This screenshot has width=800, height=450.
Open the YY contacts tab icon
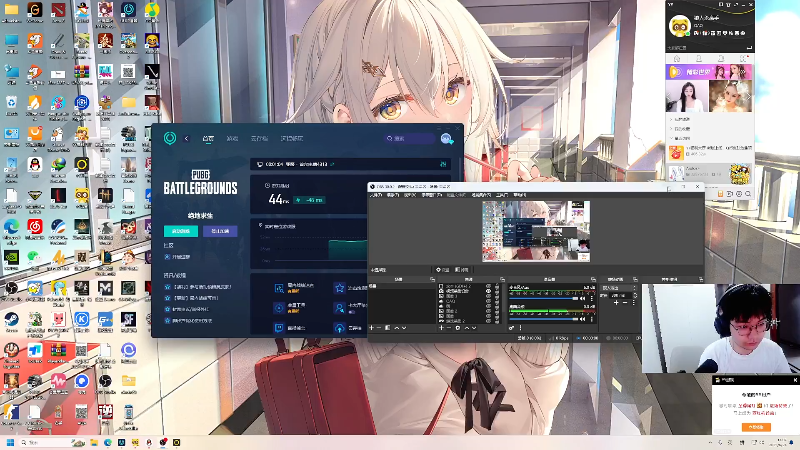tap(698, 59)
